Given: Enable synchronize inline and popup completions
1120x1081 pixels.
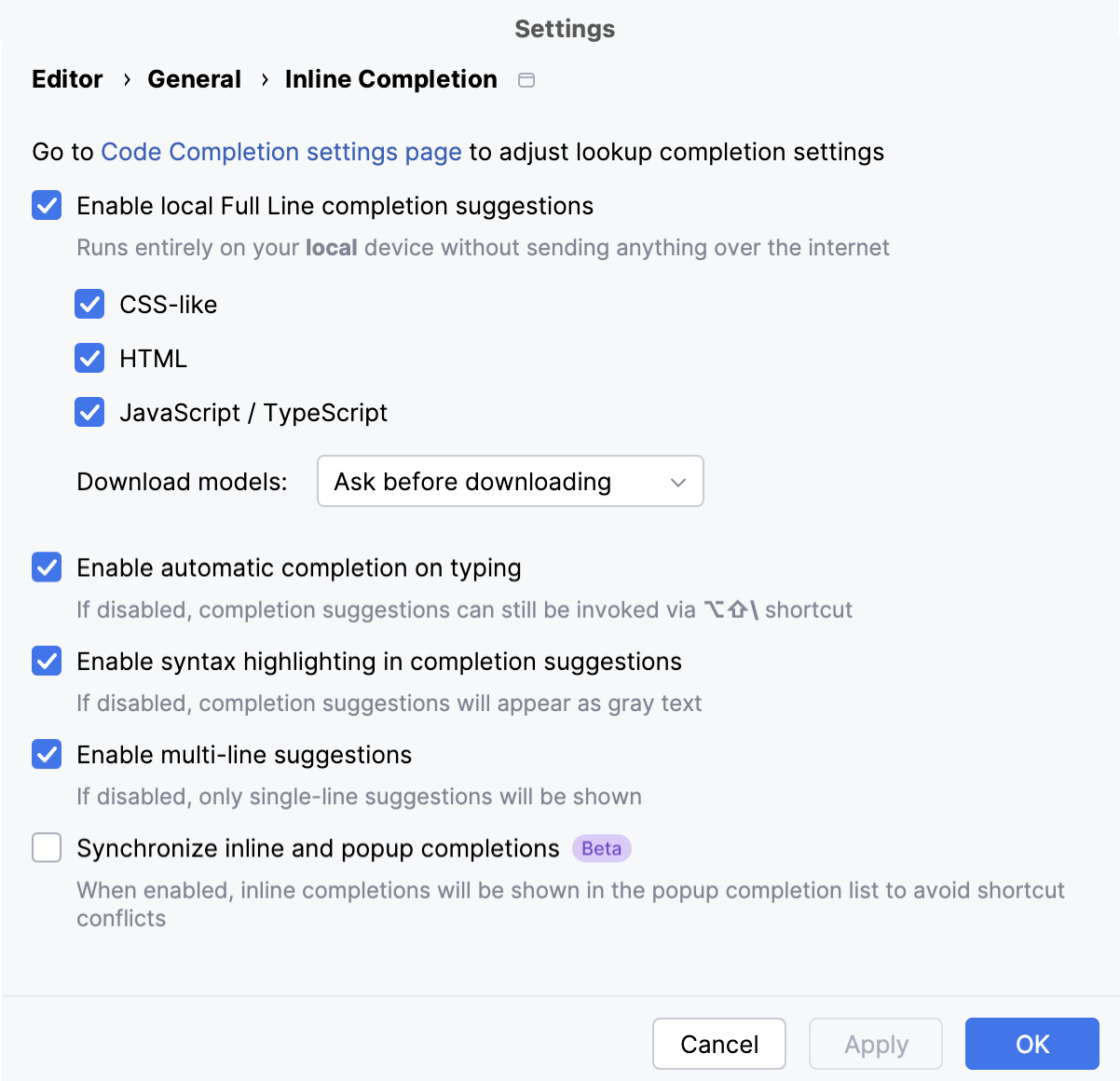Looking at the screenshot, I should (x=46, y=848).
